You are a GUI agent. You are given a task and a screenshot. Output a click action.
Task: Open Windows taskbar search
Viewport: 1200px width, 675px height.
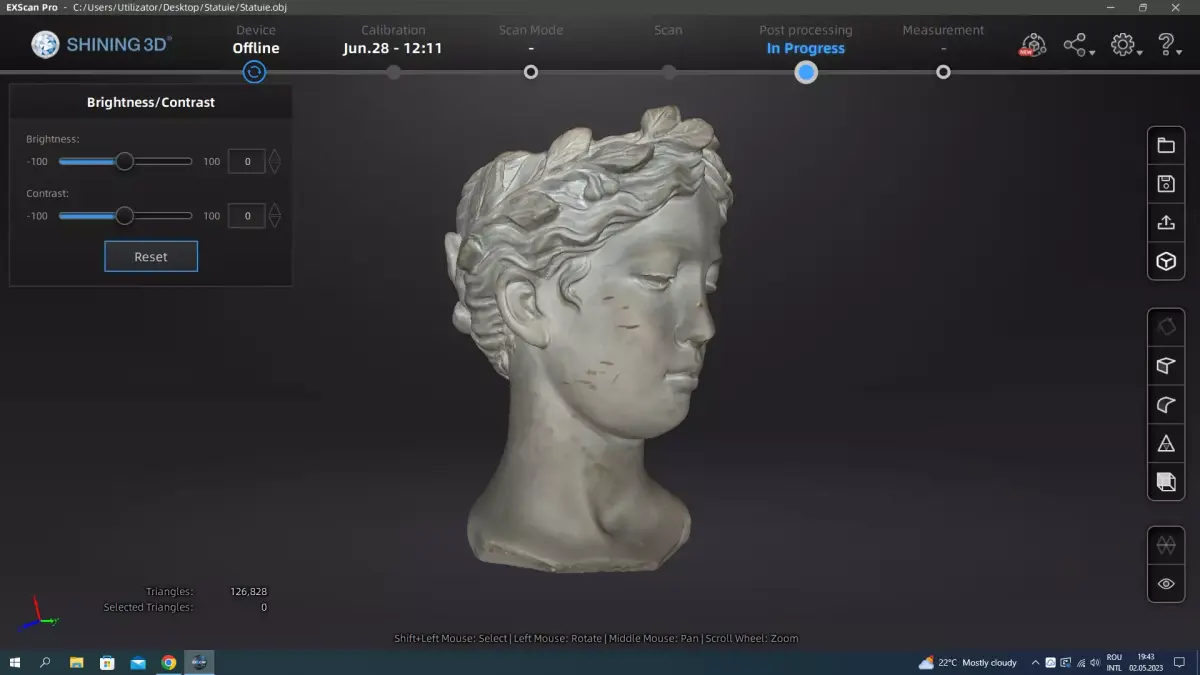click(45, 662)
